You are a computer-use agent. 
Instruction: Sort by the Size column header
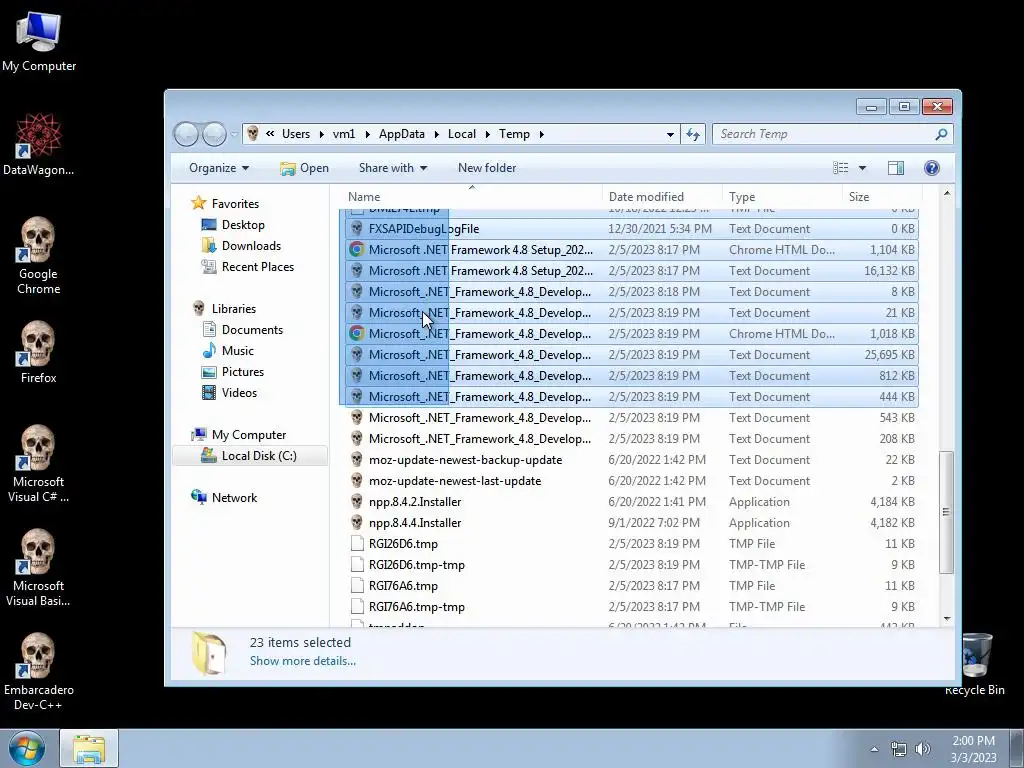882,196
